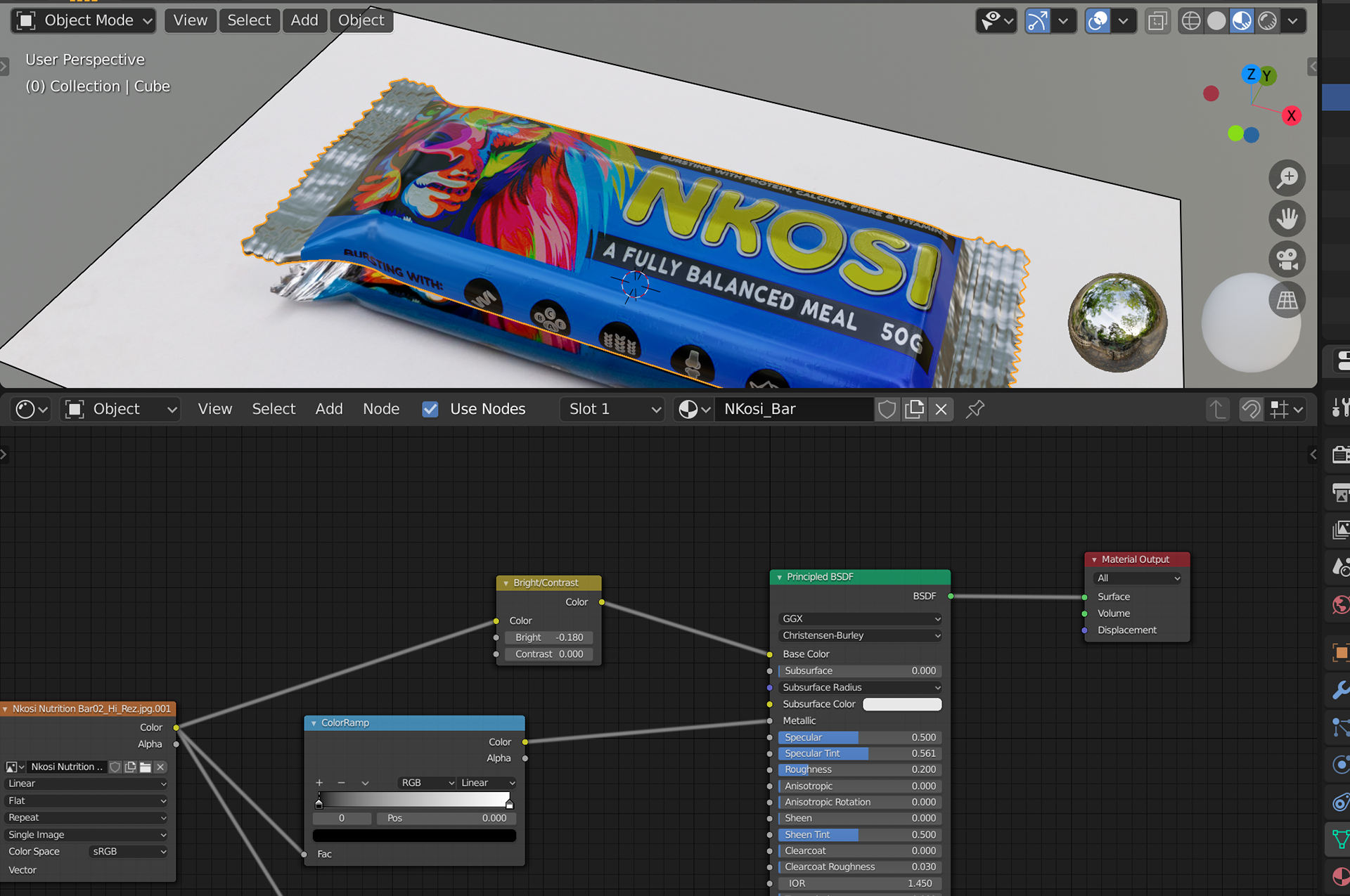Remove color stop with ColorRamp minus
Viewport: 1350px width, 896px height.
[342, 783]
